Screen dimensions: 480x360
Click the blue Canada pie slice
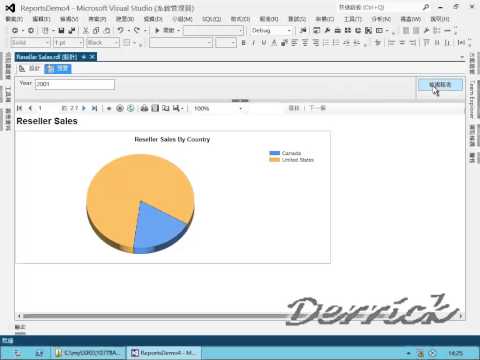157,227
